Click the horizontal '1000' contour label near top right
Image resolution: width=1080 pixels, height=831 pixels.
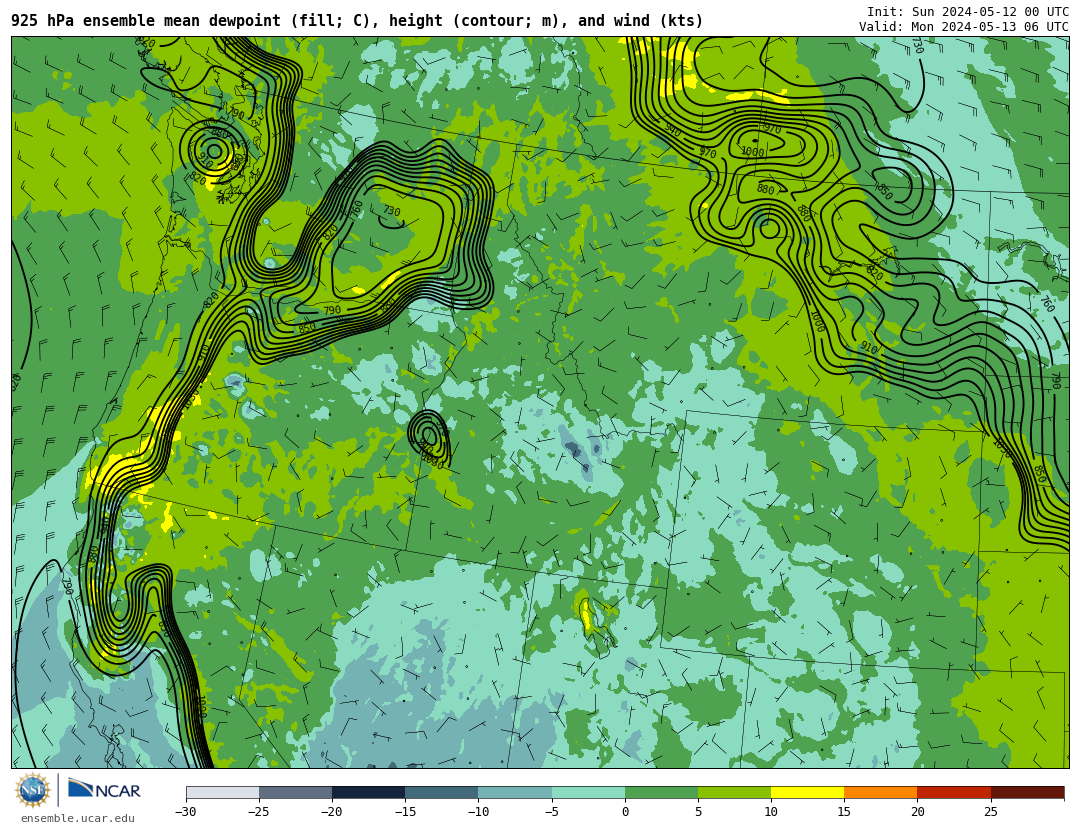tap(752, 152)
